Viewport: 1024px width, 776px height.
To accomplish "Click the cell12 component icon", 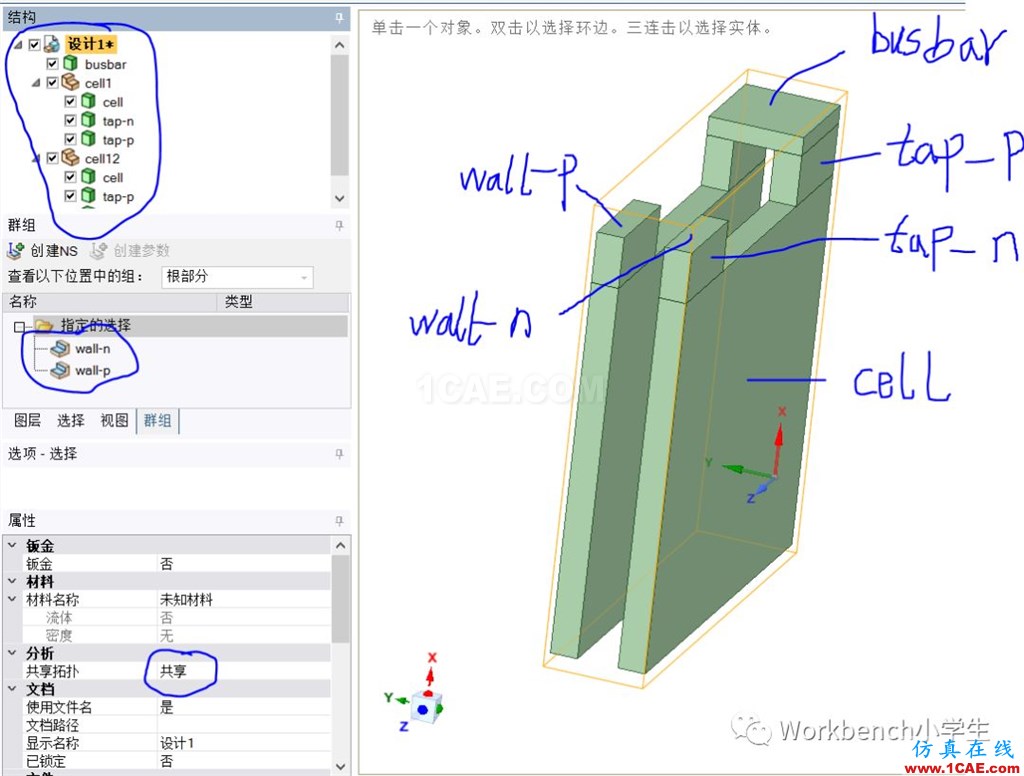I will point(70,158).
